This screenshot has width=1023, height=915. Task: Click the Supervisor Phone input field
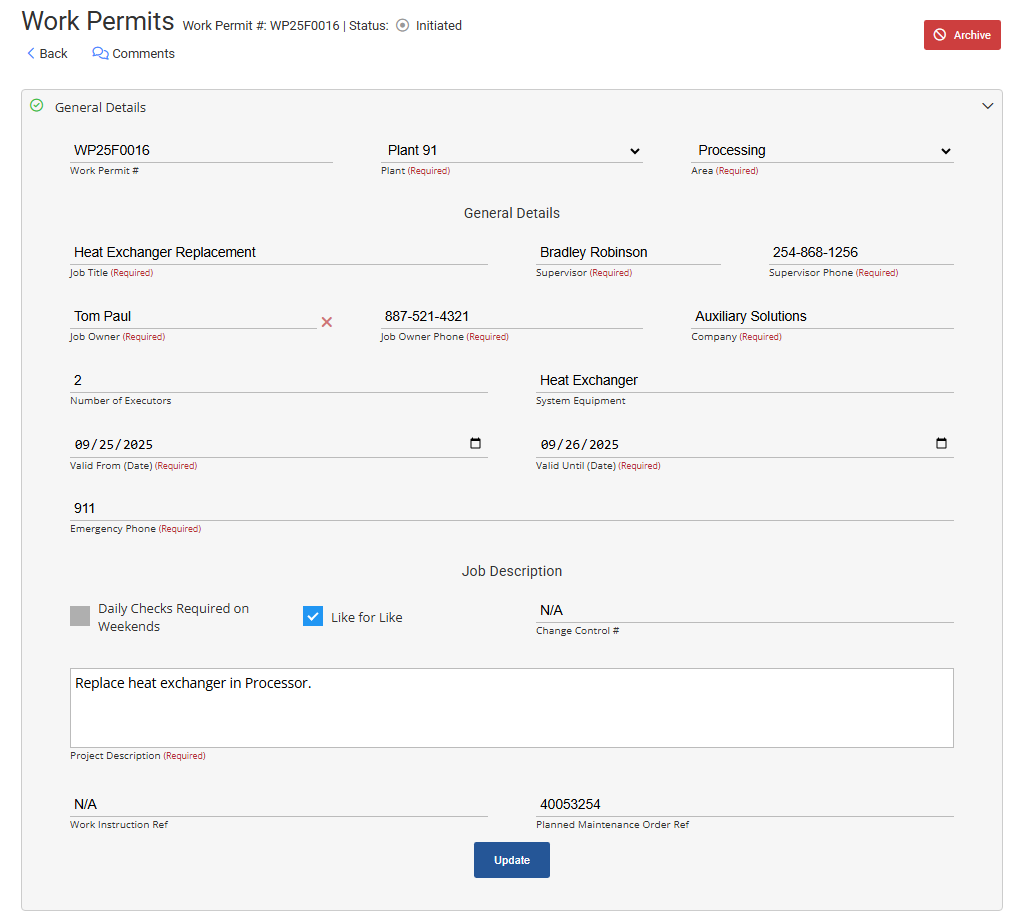click(x=860, y=252)
